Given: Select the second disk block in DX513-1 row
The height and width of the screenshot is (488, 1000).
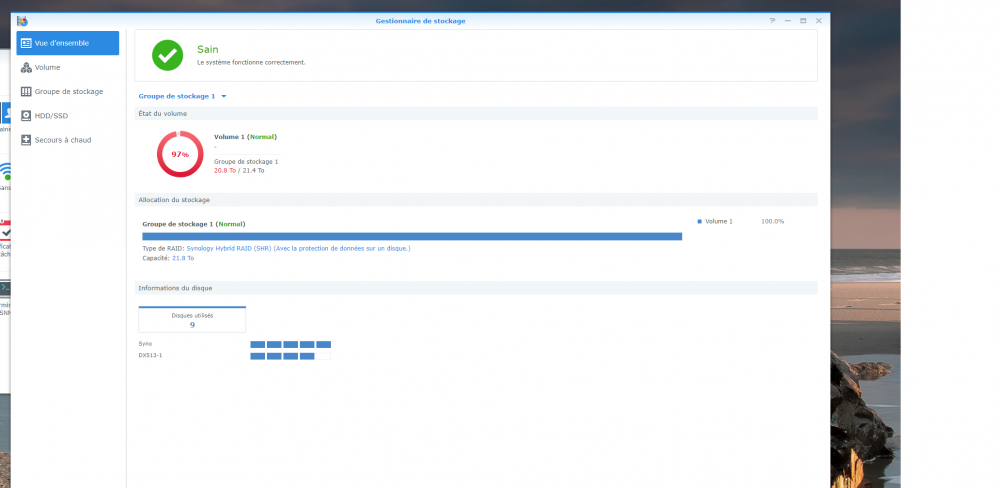Looking at the screenshot, I should point(274,356).
